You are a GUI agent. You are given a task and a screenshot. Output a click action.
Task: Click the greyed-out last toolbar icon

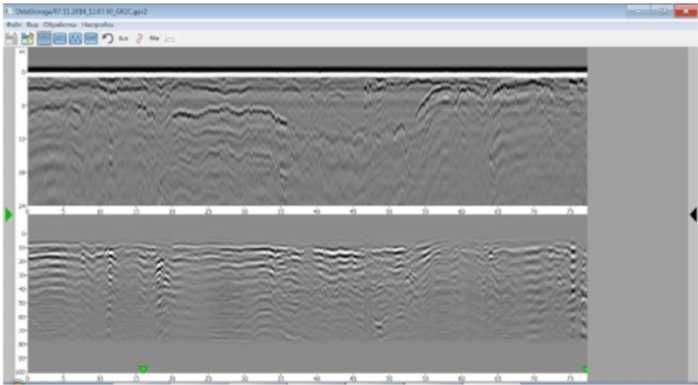pos(169,39)
